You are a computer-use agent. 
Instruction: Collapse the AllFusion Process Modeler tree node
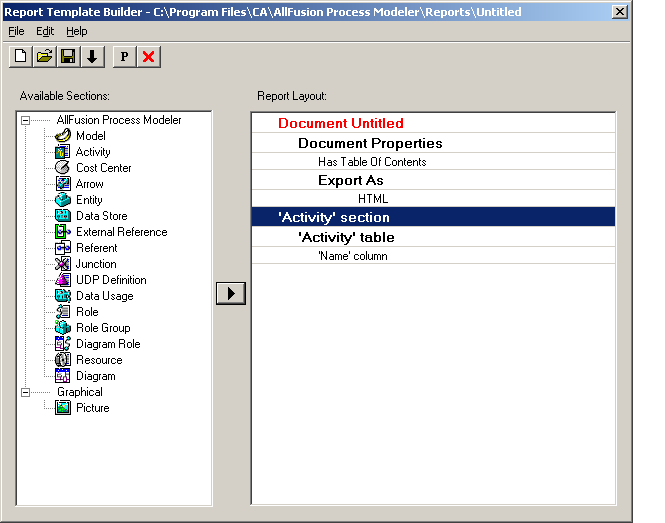(25, 120)
